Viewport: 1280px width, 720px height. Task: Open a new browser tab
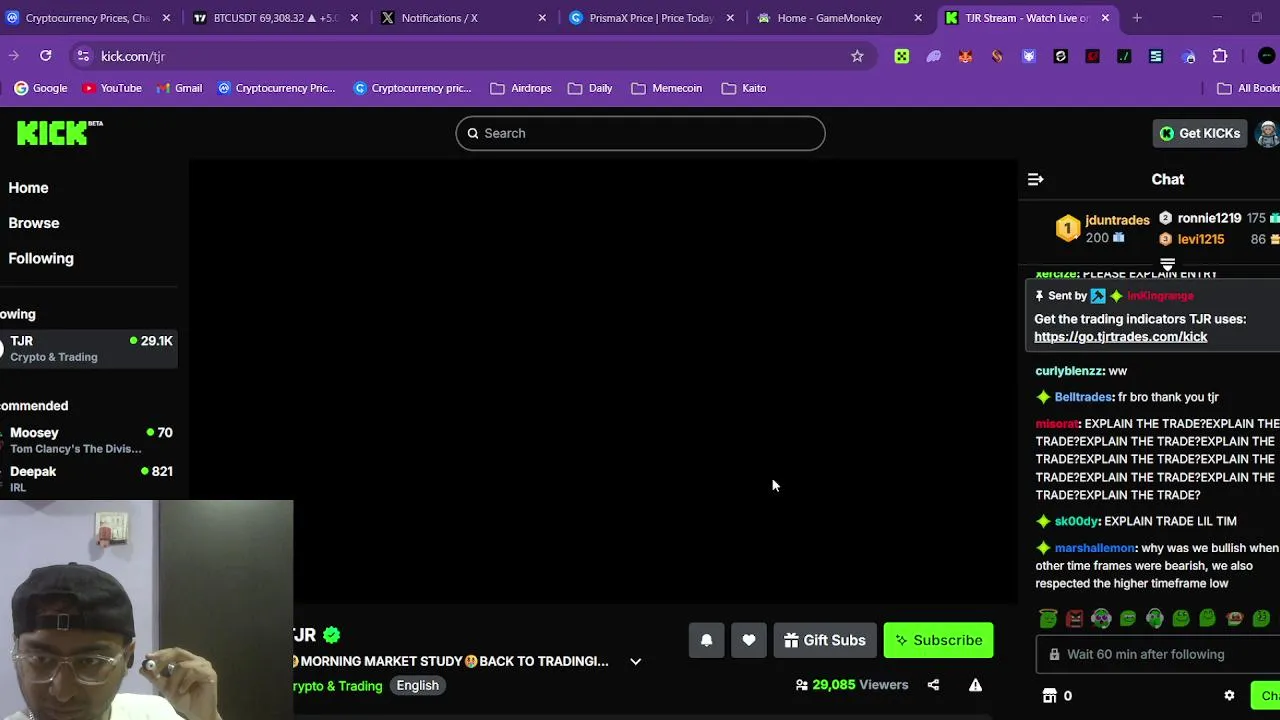[1137, 18]
